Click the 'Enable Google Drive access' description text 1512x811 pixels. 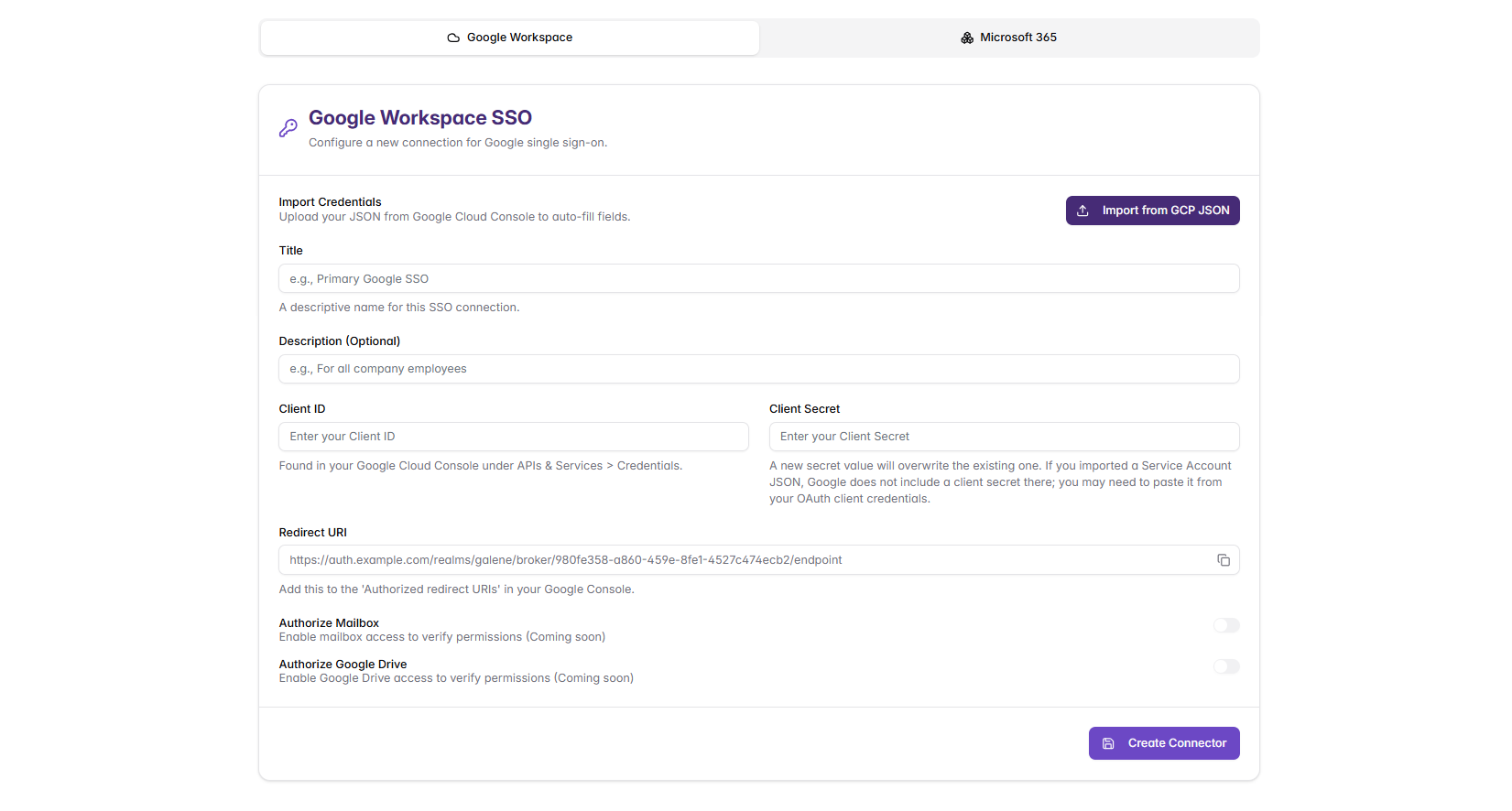[x=456, y=678]
